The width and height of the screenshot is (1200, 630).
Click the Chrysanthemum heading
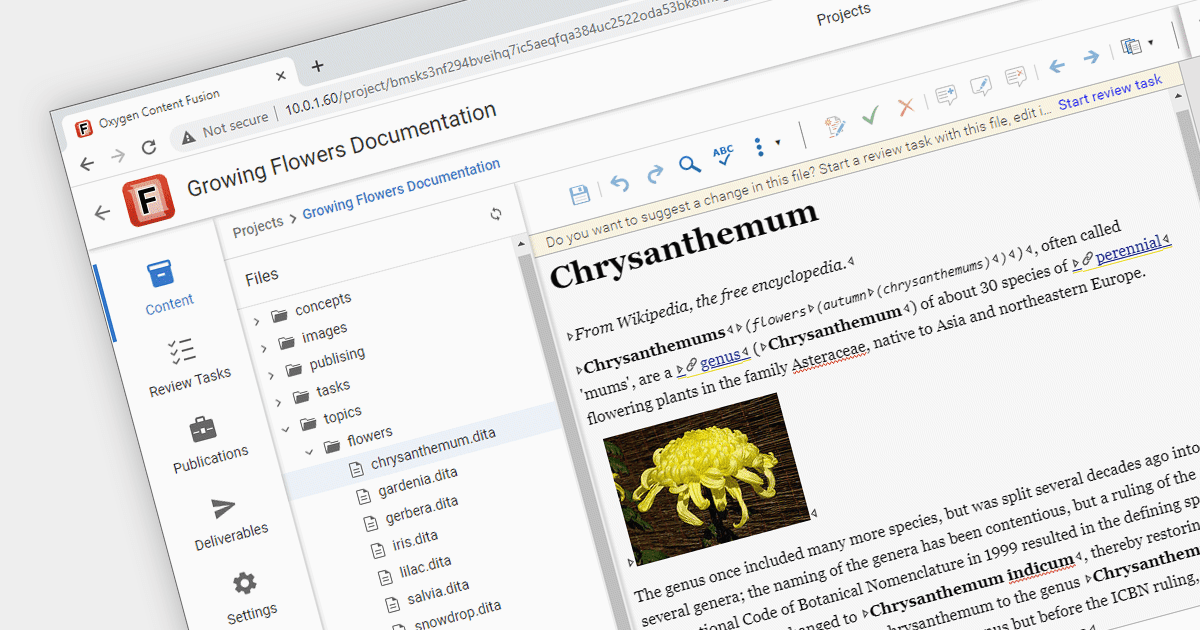(683, 244)
